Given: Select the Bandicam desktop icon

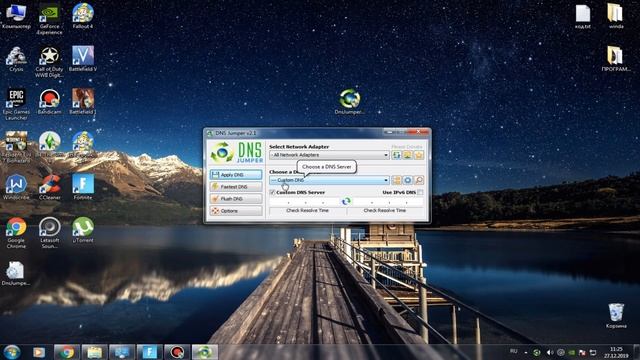Looking at the screenshot, I should coord(49,102).
